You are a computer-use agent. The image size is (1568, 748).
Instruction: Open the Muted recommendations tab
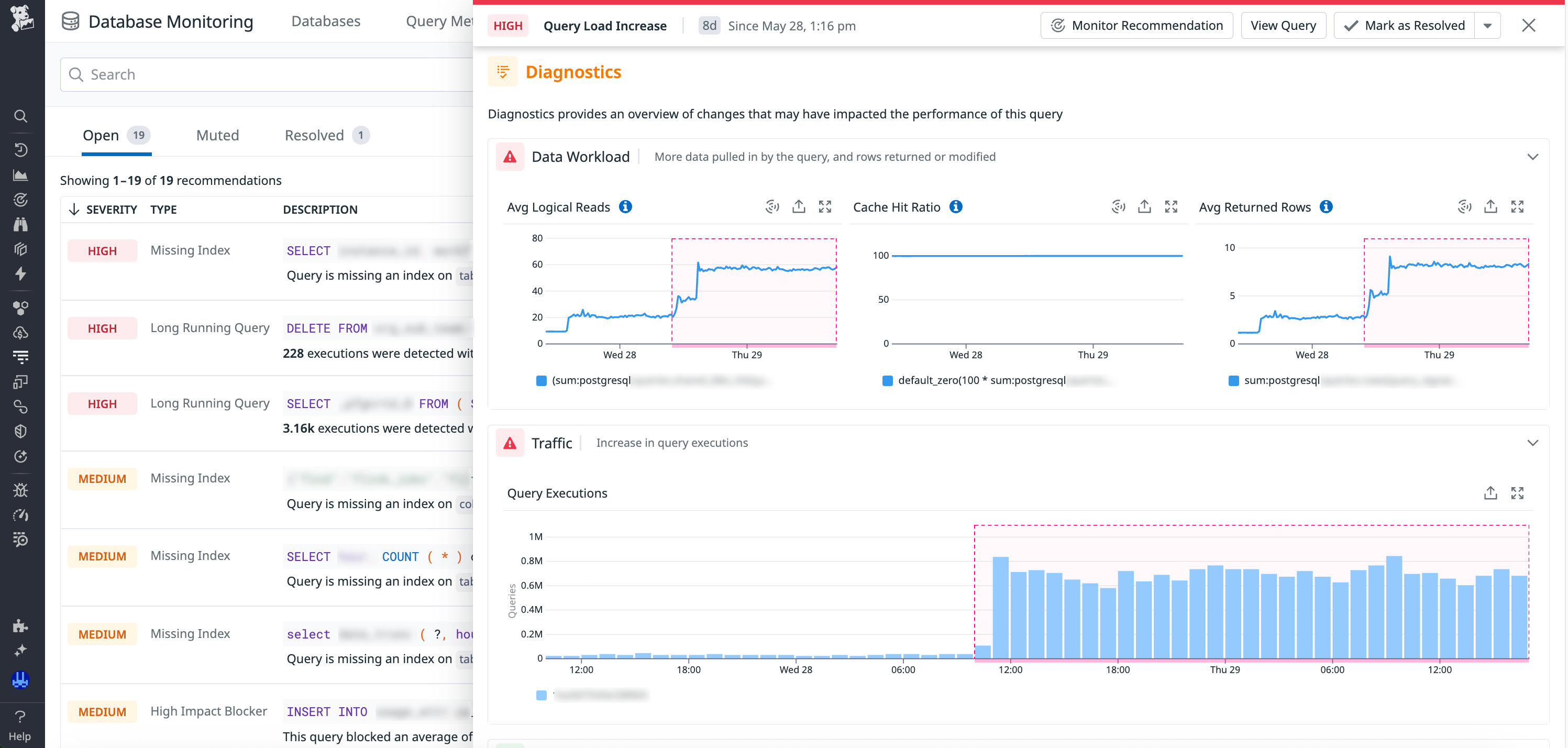[217, 135]
